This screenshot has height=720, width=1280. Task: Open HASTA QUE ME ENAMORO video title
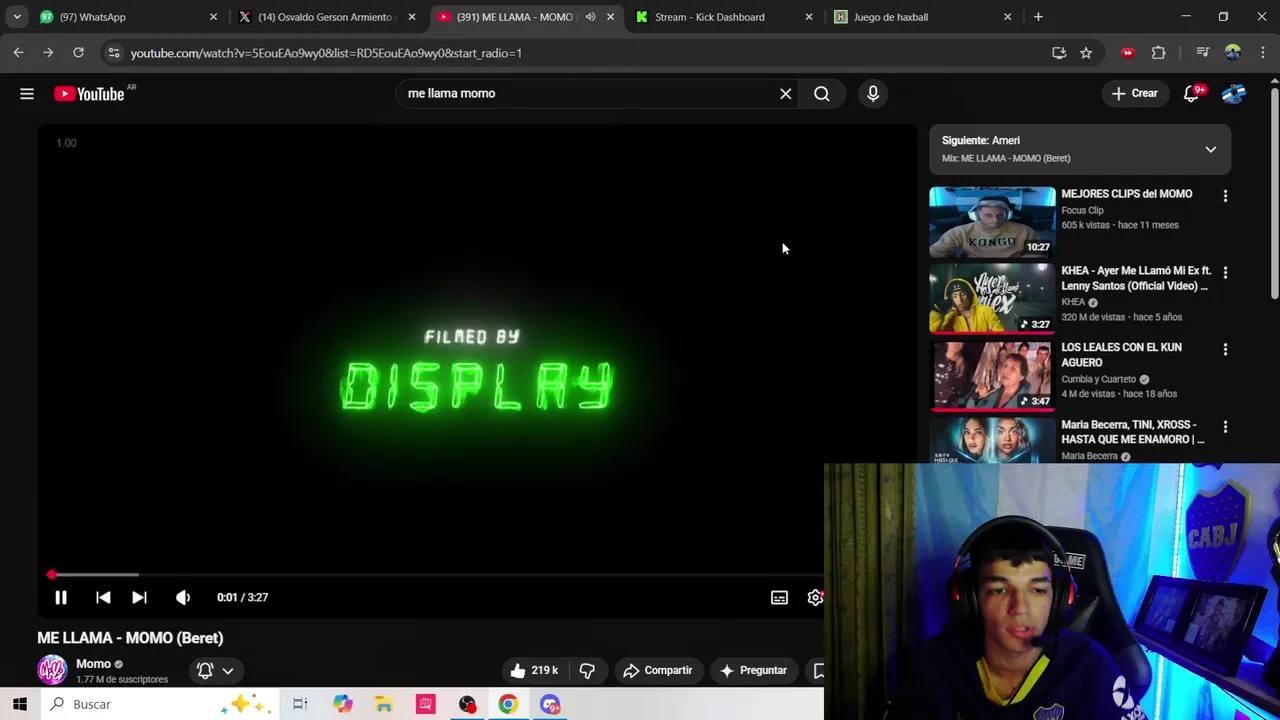(1132, 432)
